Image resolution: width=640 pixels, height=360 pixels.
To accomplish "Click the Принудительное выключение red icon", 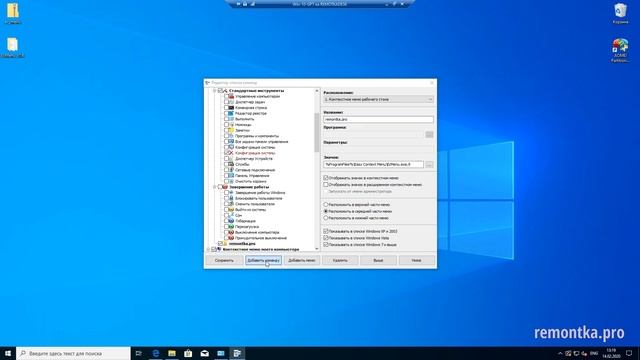I will (231, 238).
